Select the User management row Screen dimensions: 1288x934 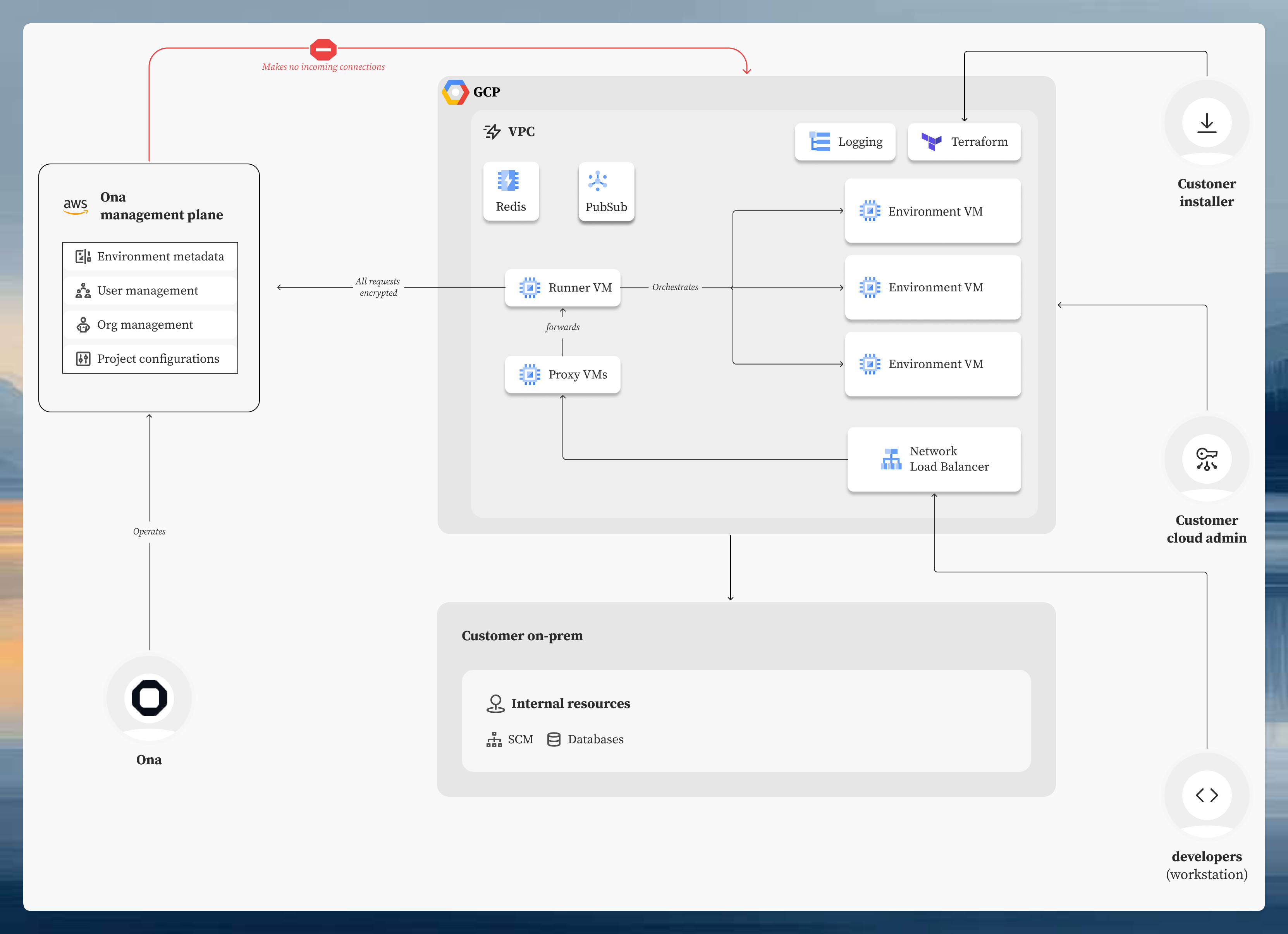150,290
